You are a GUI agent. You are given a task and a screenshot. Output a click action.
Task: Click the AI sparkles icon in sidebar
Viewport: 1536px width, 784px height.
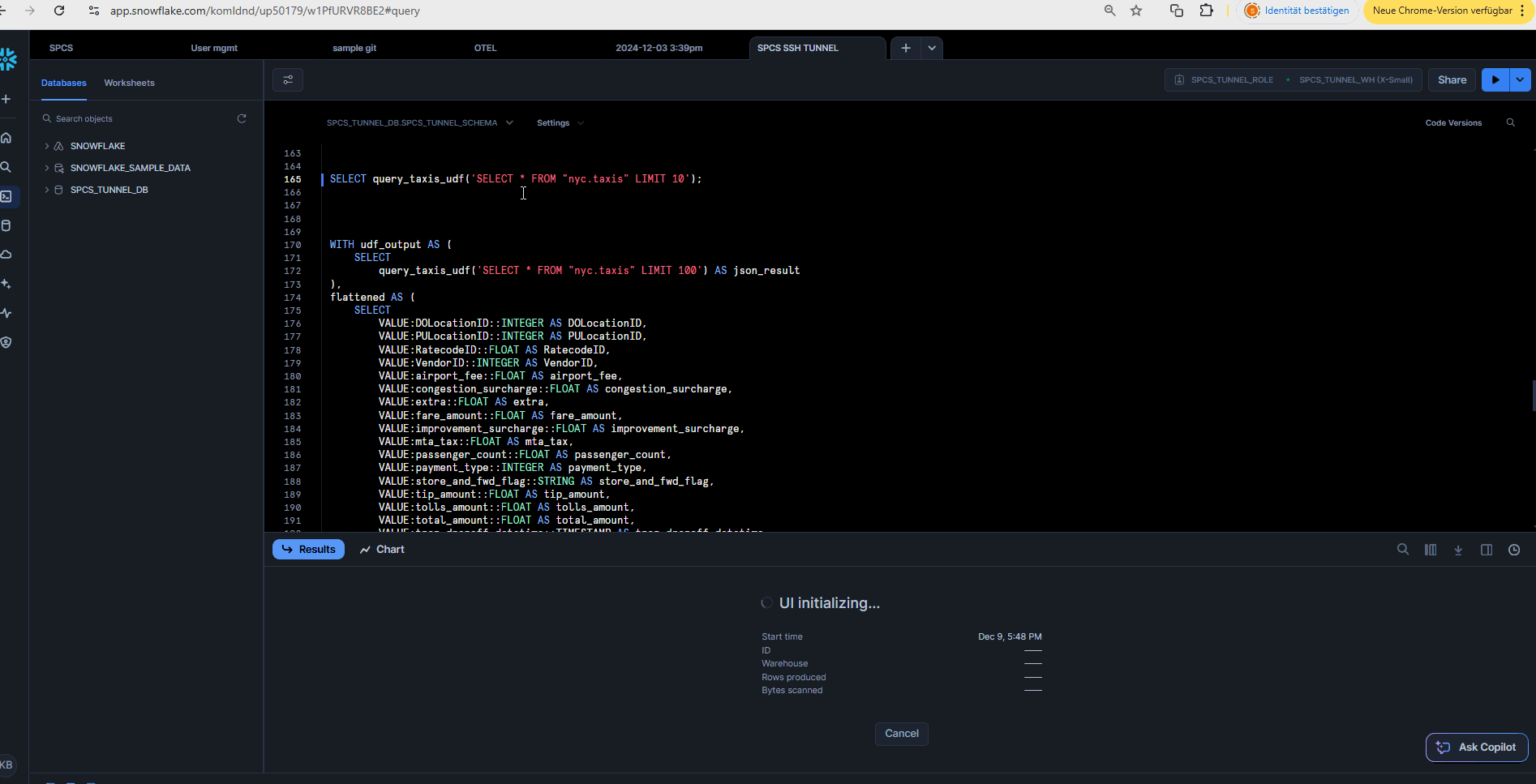(x=6, y=283)
